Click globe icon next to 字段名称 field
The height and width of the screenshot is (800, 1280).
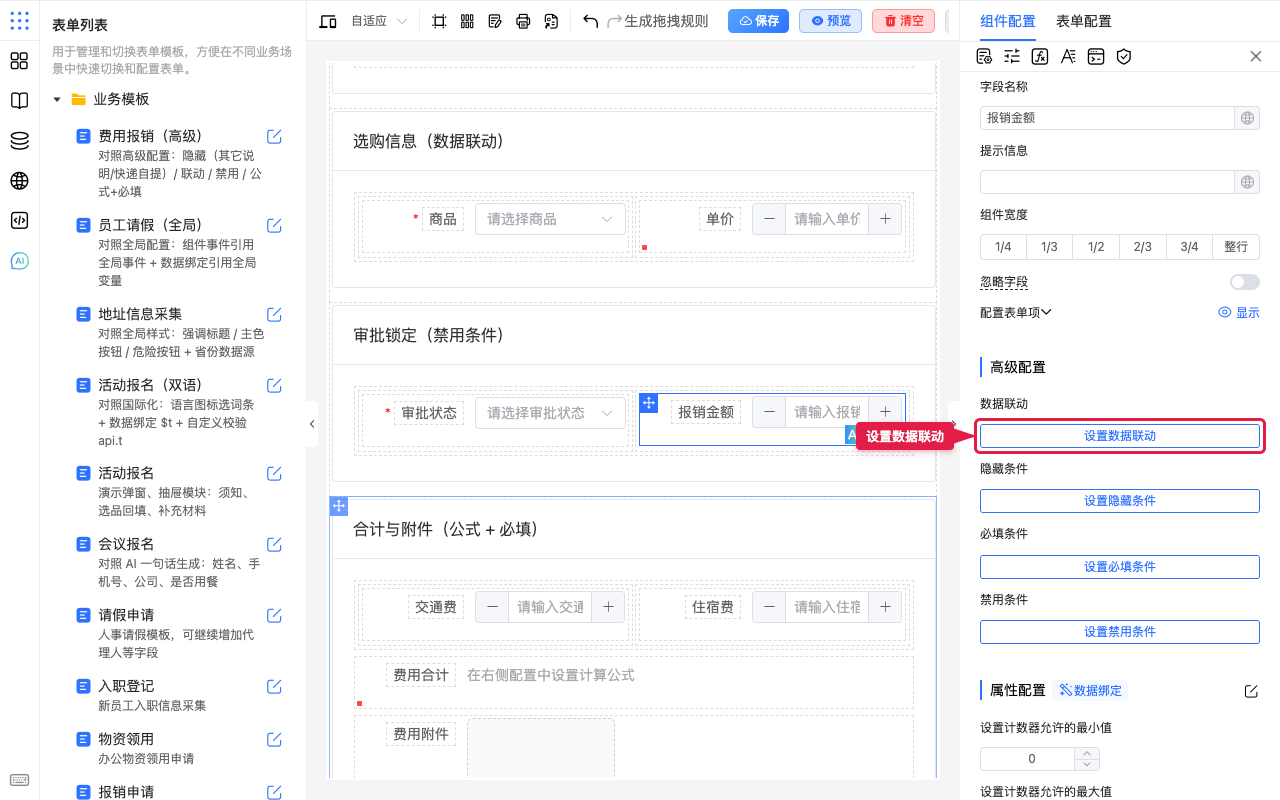[x=1247, y=118]
